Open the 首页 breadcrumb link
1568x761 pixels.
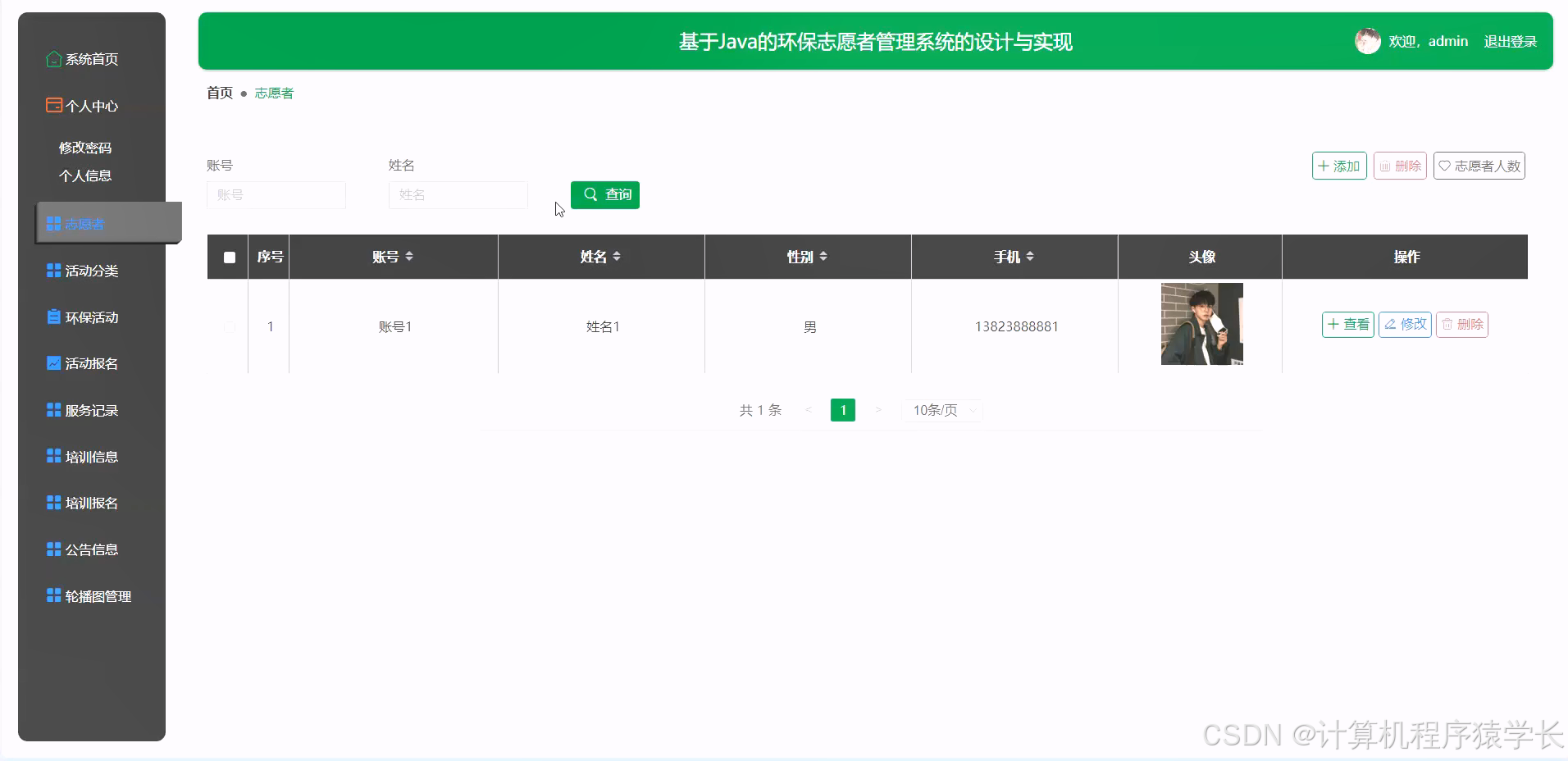pyautogui.click(x=218, y=93)
